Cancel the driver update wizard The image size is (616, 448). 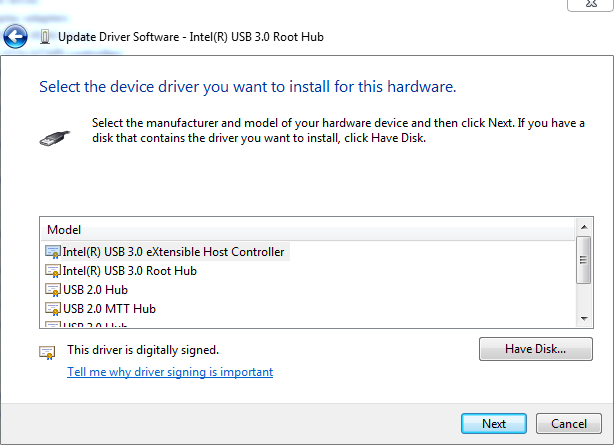569,424
